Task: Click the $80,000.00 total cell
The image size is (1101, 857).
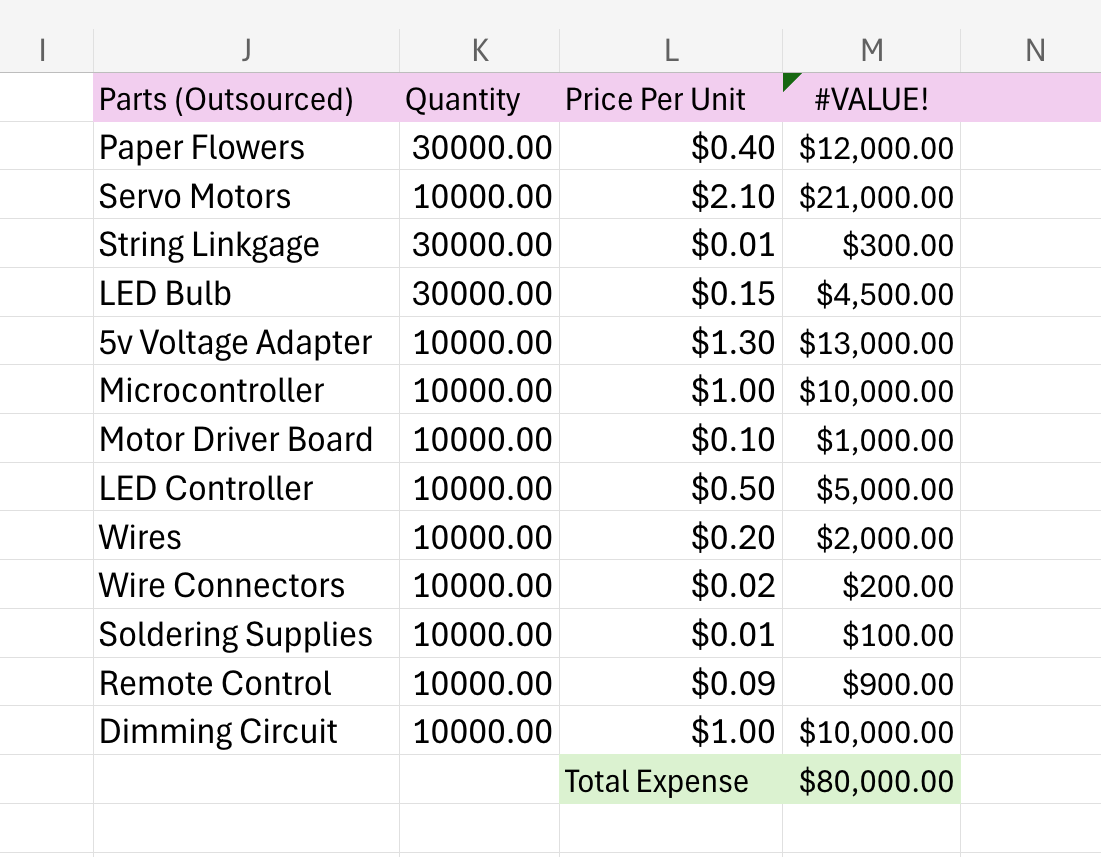Action: pos(876,781)
